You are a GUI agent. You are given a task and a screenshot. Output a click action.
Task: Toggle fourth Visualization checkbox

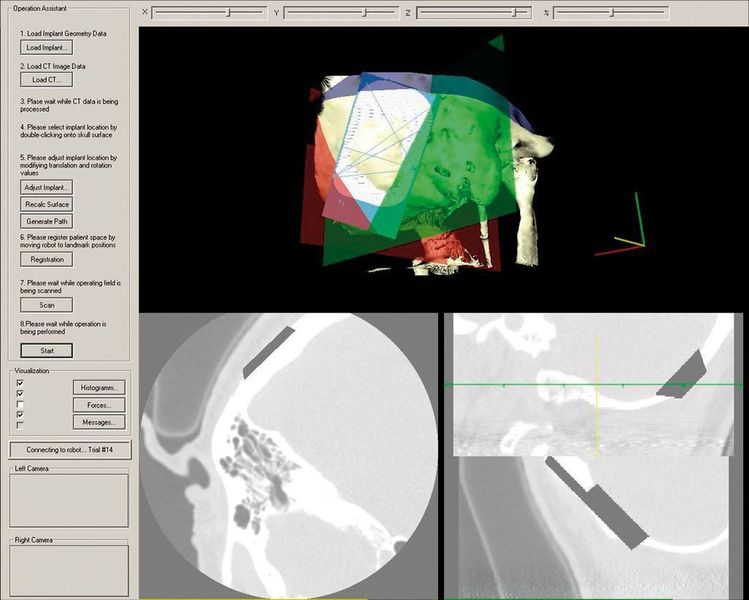20,415
